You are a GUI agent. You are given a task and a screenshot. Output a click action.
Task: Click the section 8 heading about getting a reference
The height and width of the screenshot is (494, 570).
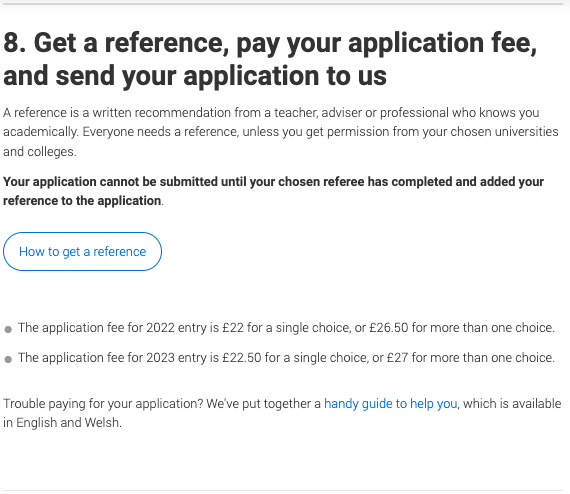point(270,59)
